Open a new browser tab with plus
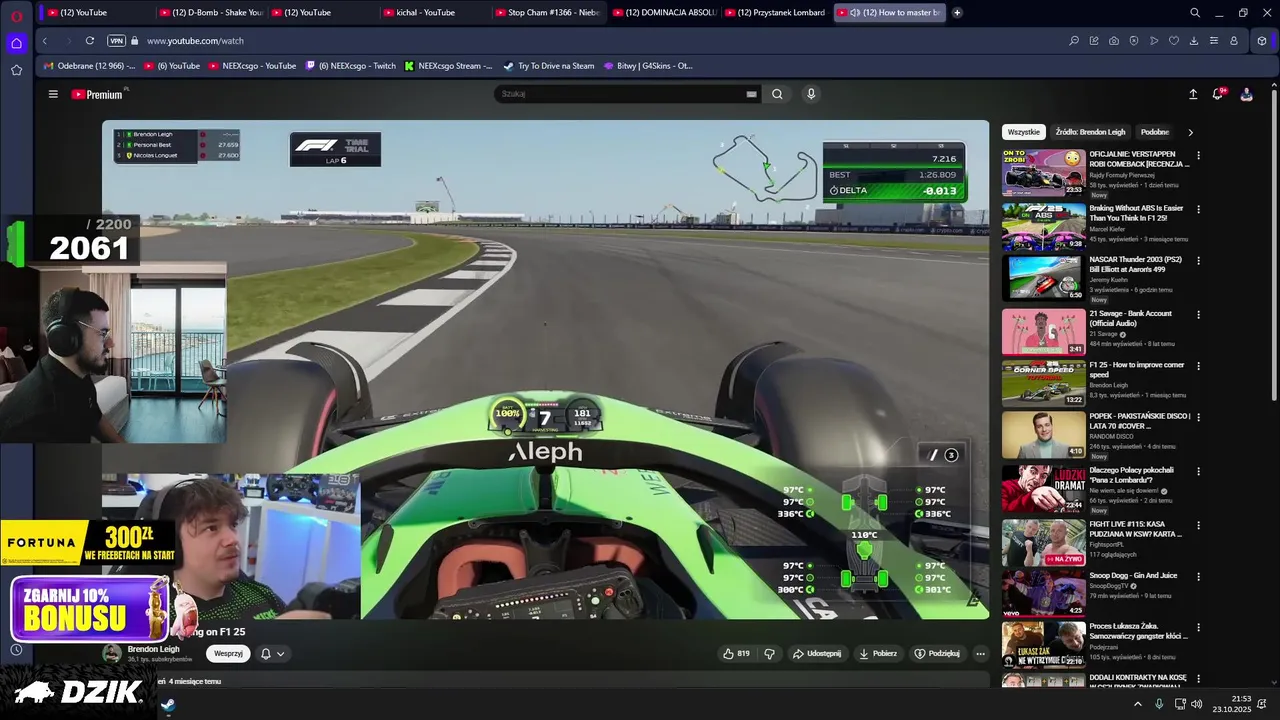The width and height of the screenshot is (1280, 720). tap(957, 13)
